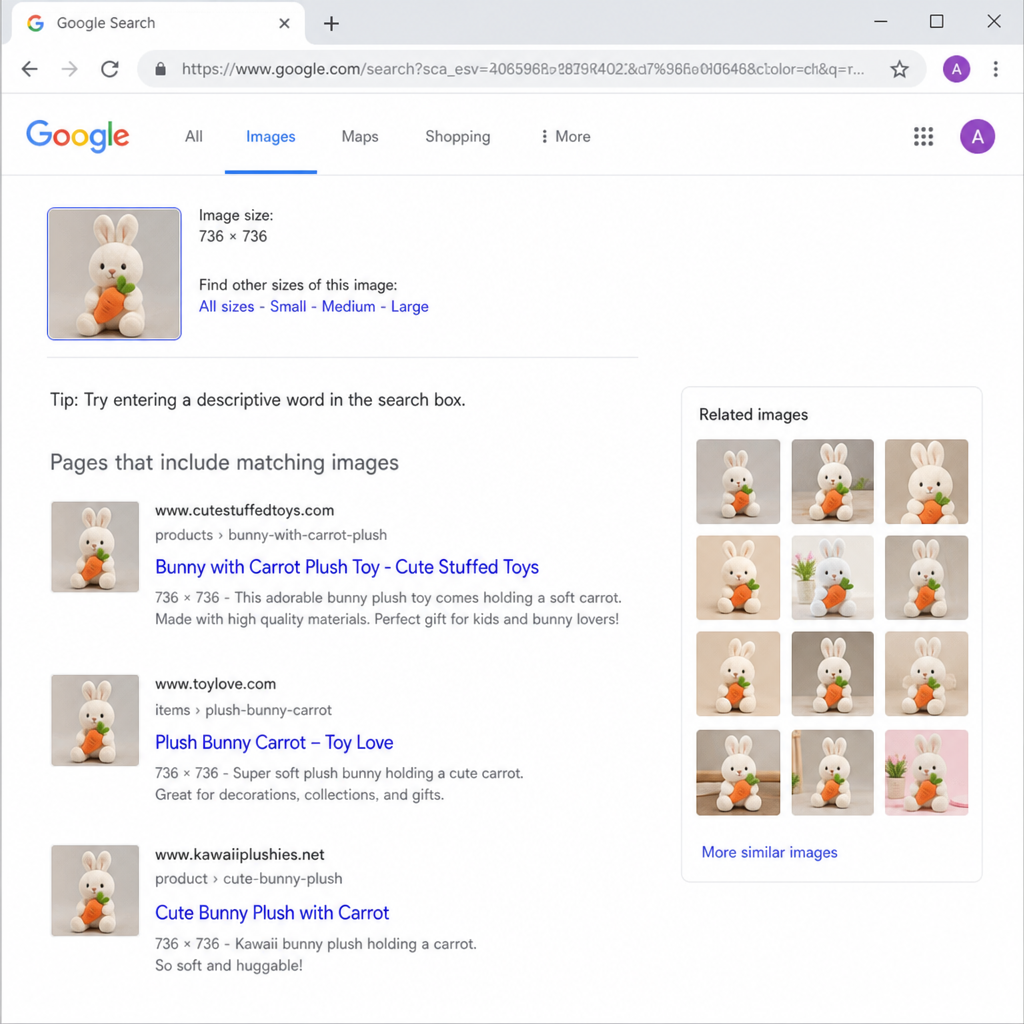This screenshot has height=1024, width=1024.
Task: Open the All sizes link
Action: [x=227, y=306]
